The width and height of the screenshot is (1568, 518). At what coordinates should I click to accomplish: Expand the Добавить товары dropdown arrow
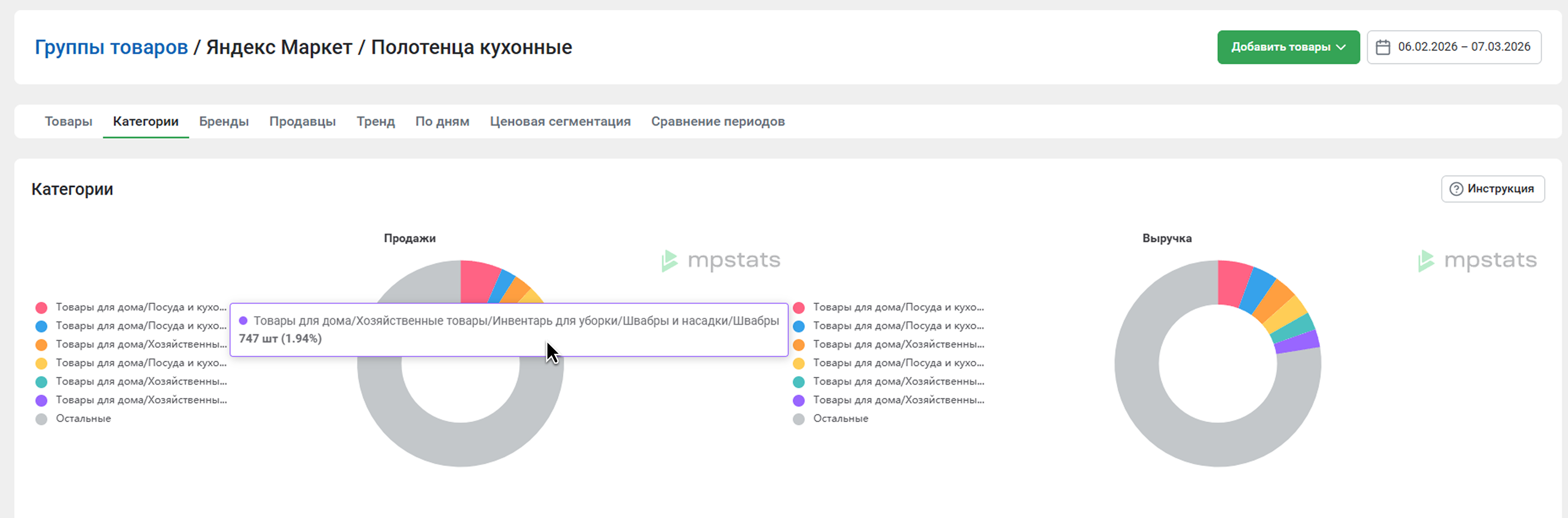(x=1341, y=47)
